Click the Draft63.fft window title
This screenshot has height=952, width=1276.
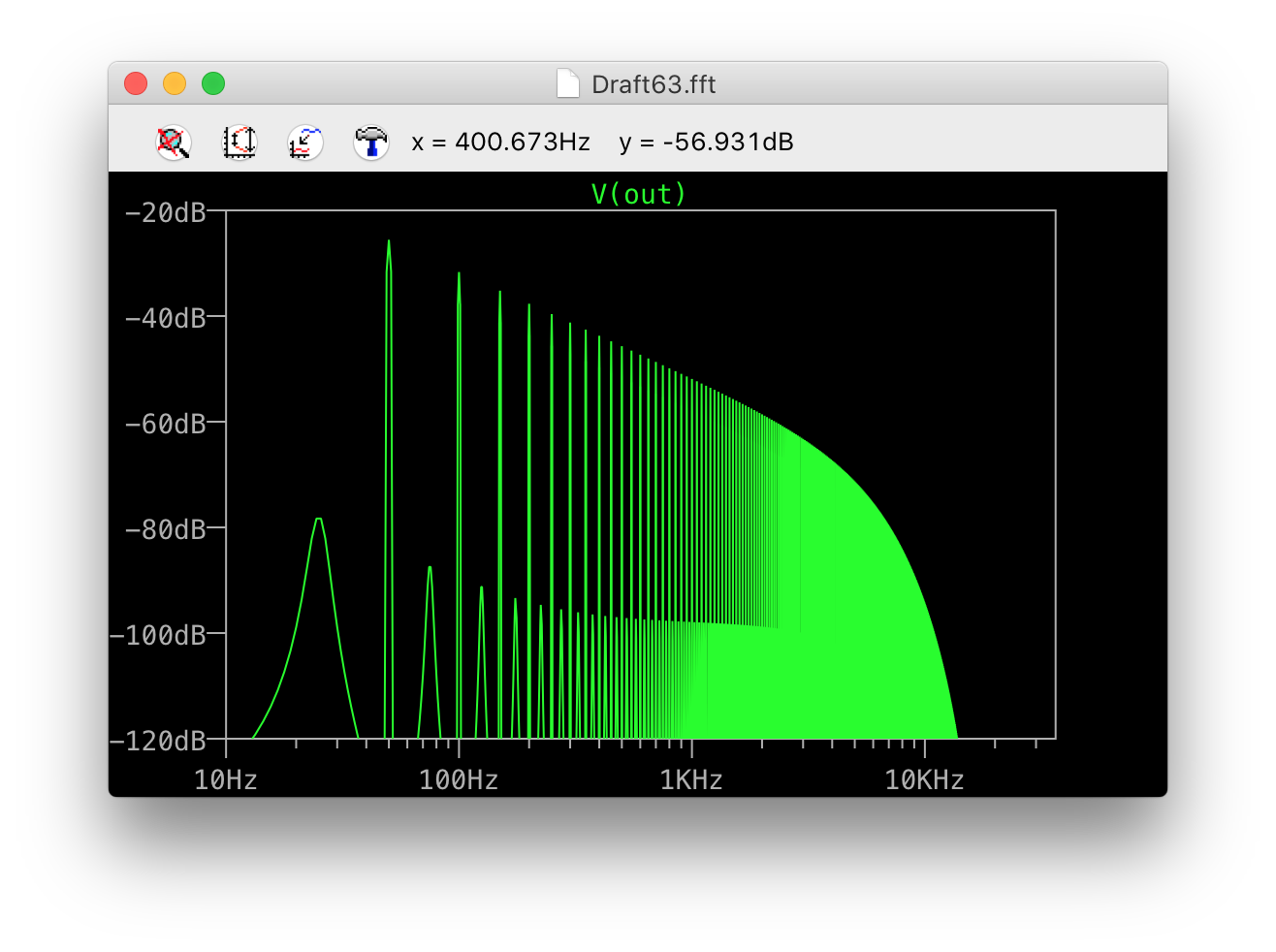click(654, 84)
